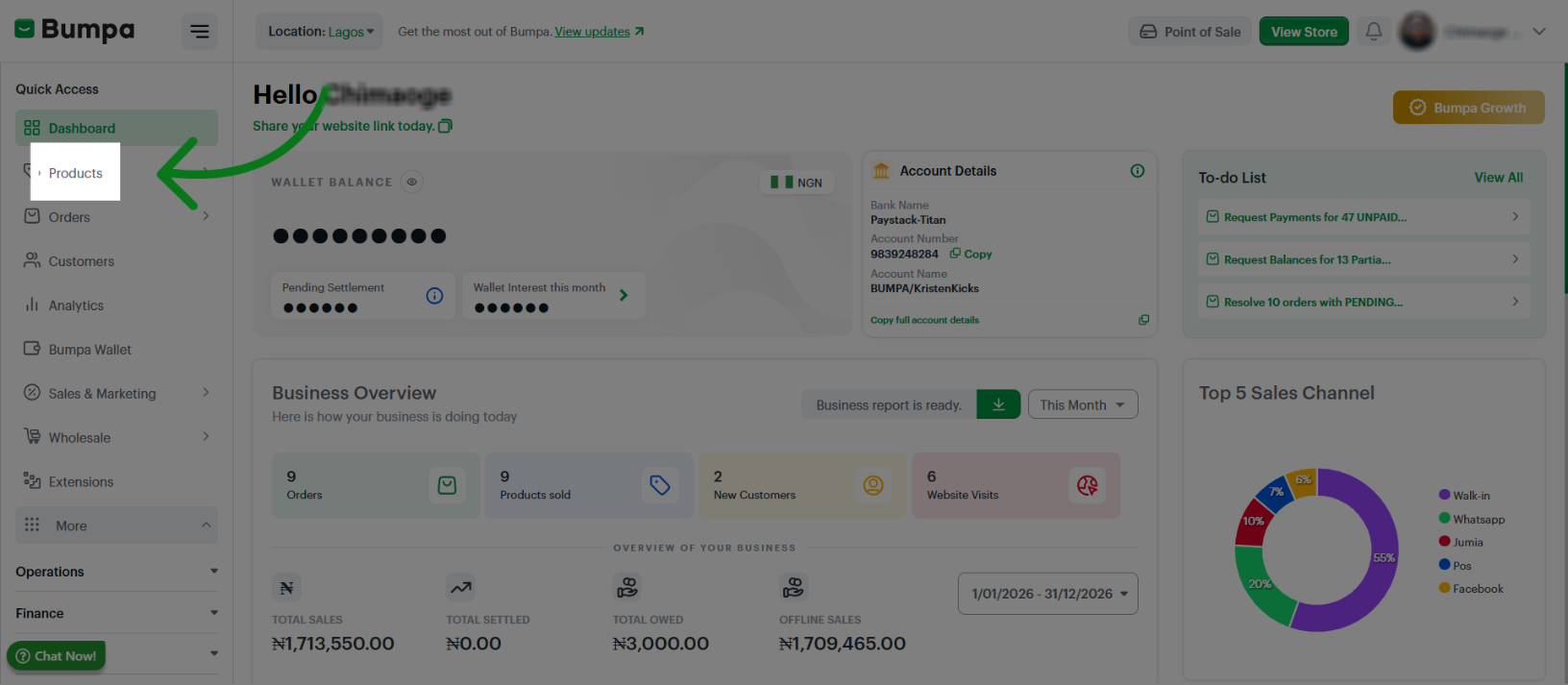The height and width of the screenshot is (685, 1568).
Task: Click the Offline Sales icon
Action: [x=794, y=587]
